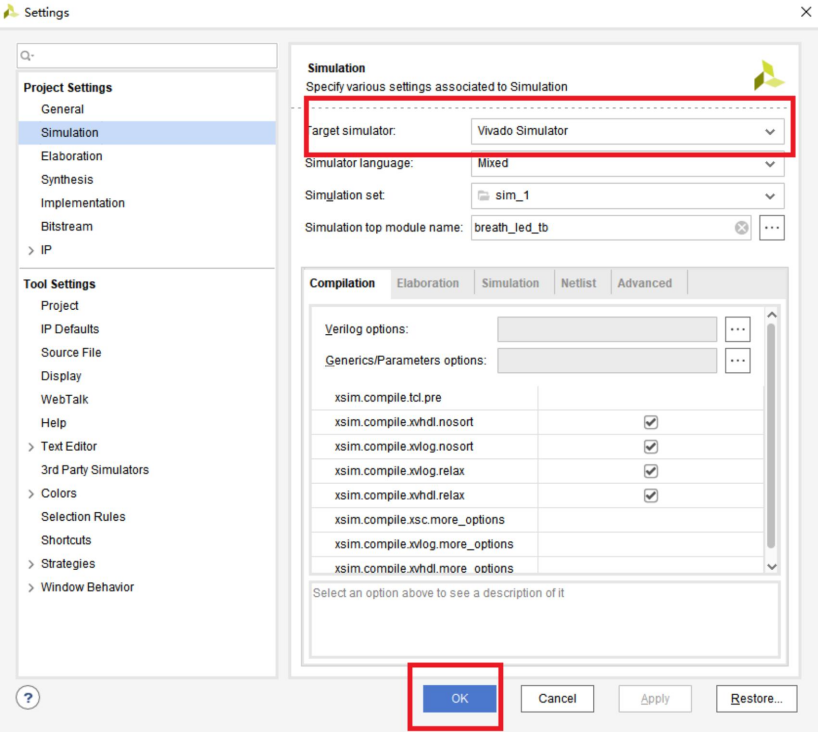818x732 pixels.
Task: Uncheck xsim.compile.xvlog.nosort option
Action: [x=651, y=447]
